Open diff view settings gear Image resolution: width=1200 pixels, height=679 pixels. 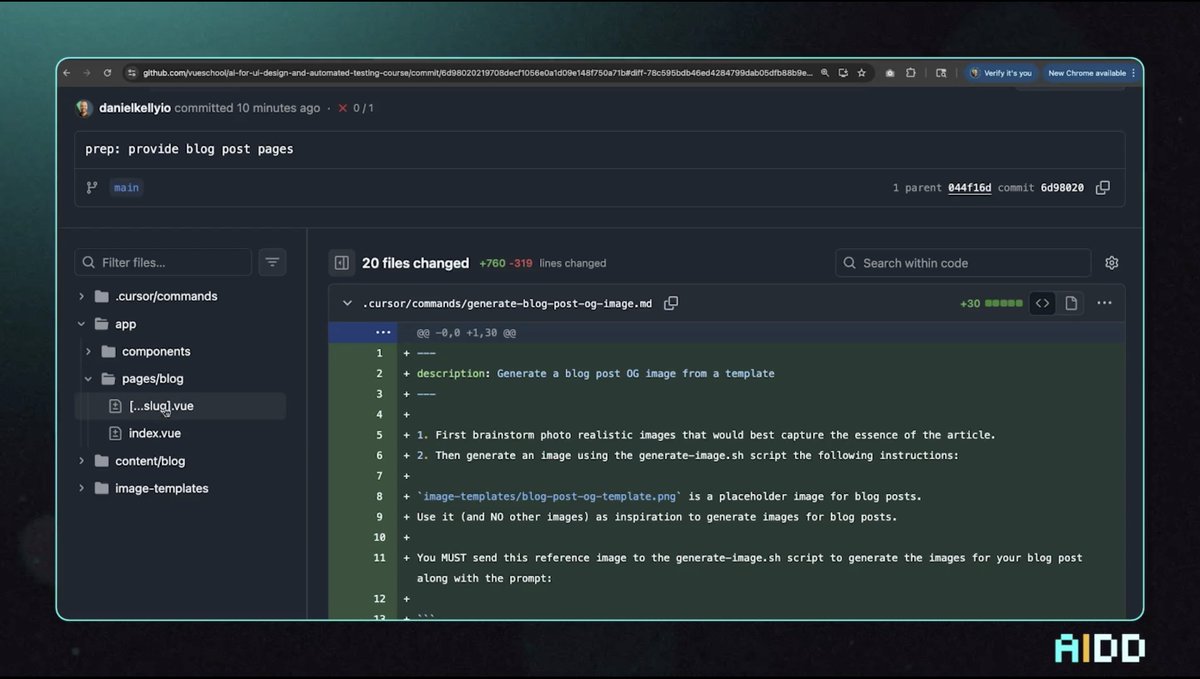[x=1111, y=263]
